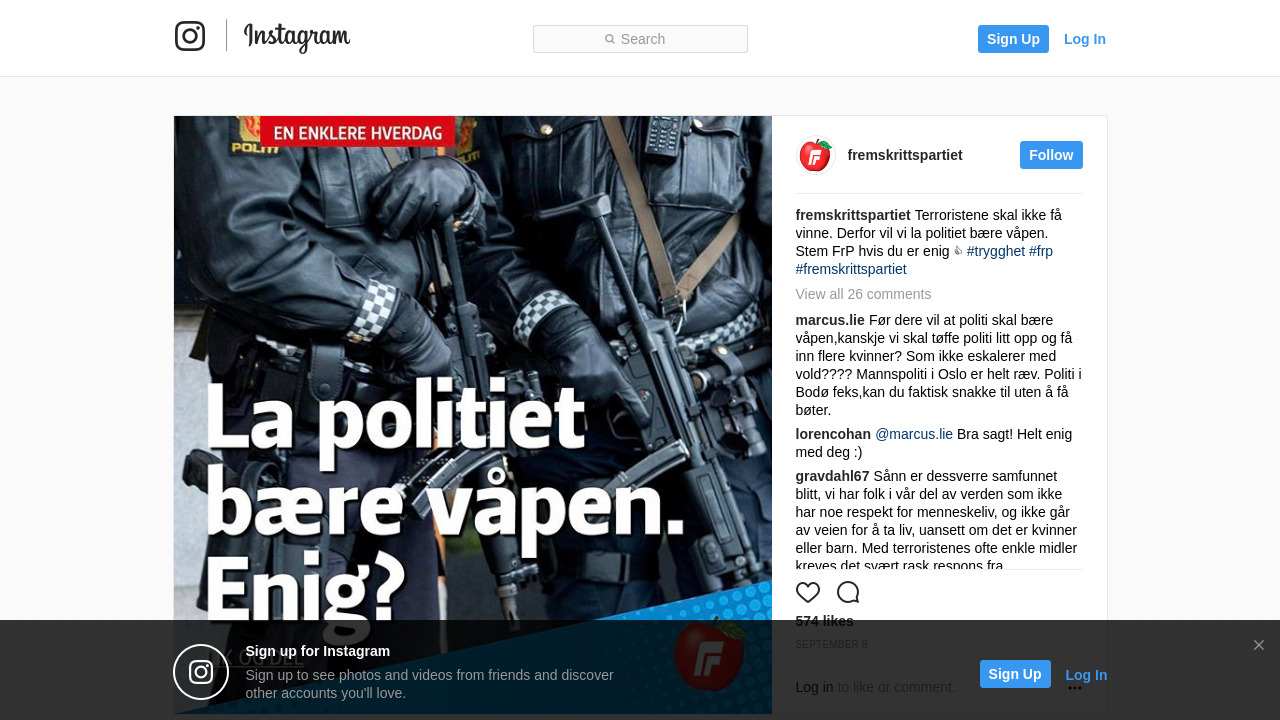Click the Sign Up button in header
The height and width of the screenshot is (720, 1280).
pos(1013,39)
